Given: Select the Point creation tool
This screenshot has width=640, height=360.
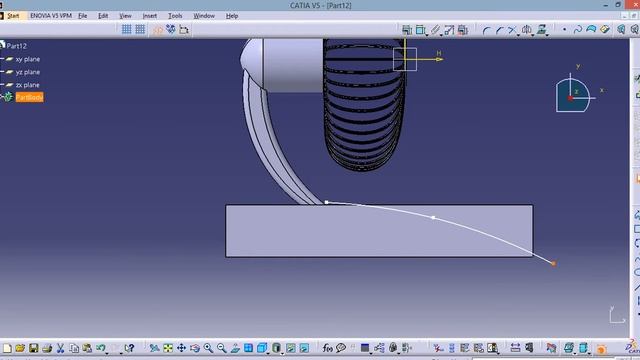Looking at the screenshot, I should coord(564,29).
